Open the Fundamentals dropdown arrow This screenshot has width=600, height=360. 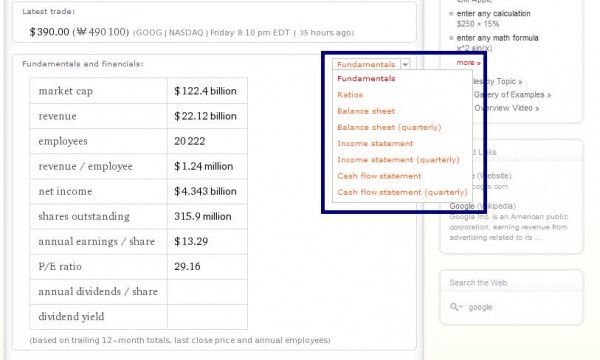point(405,64)
